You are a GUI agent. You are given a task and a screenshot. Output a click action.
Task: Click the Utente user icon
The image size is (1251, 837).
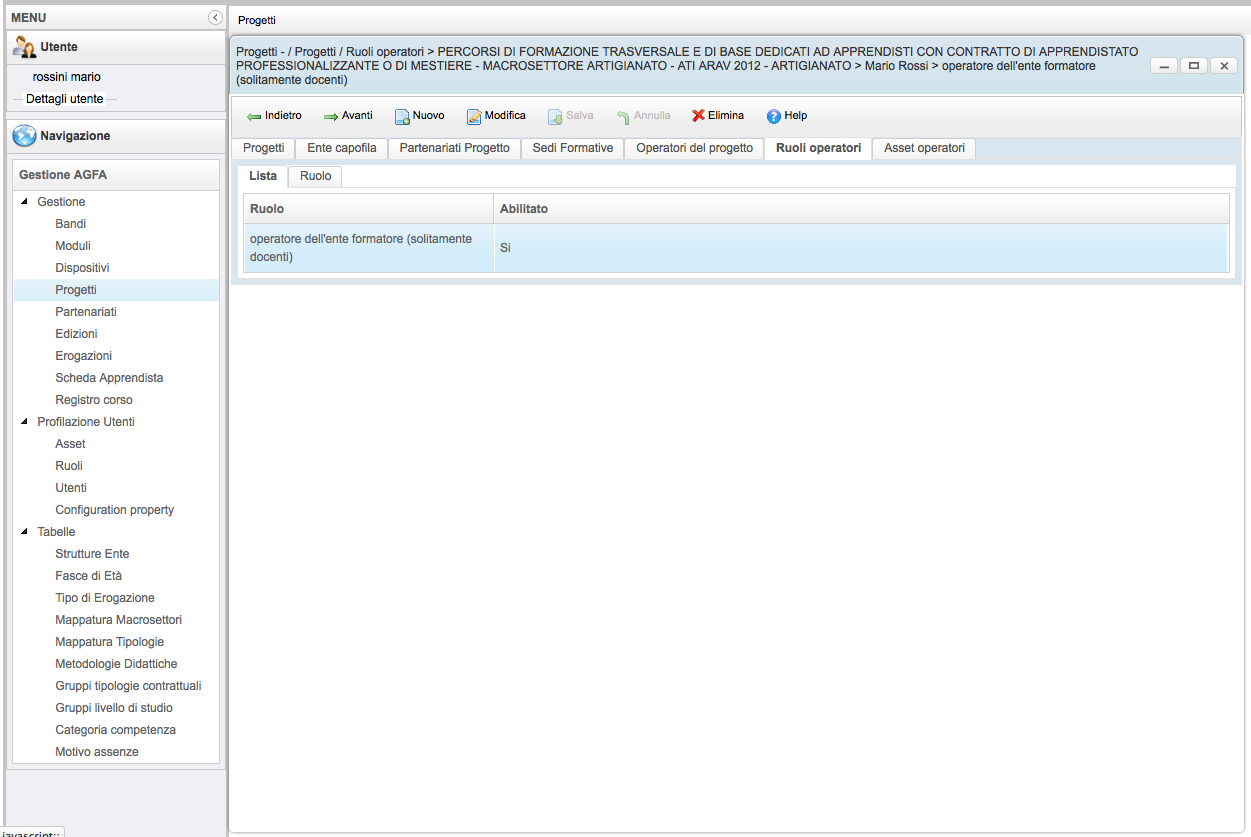click(x=24, y=47)
